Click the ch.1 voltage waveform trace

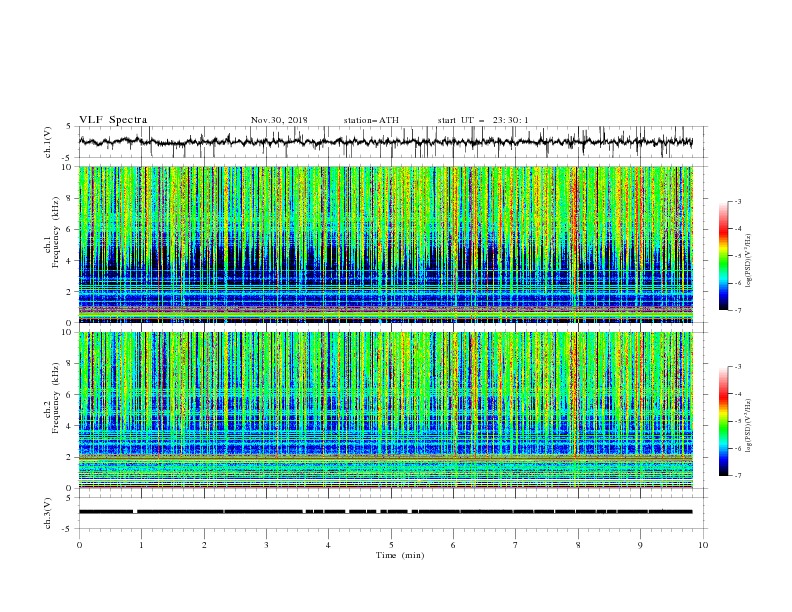pyautogui.click(x=385, y=142)
